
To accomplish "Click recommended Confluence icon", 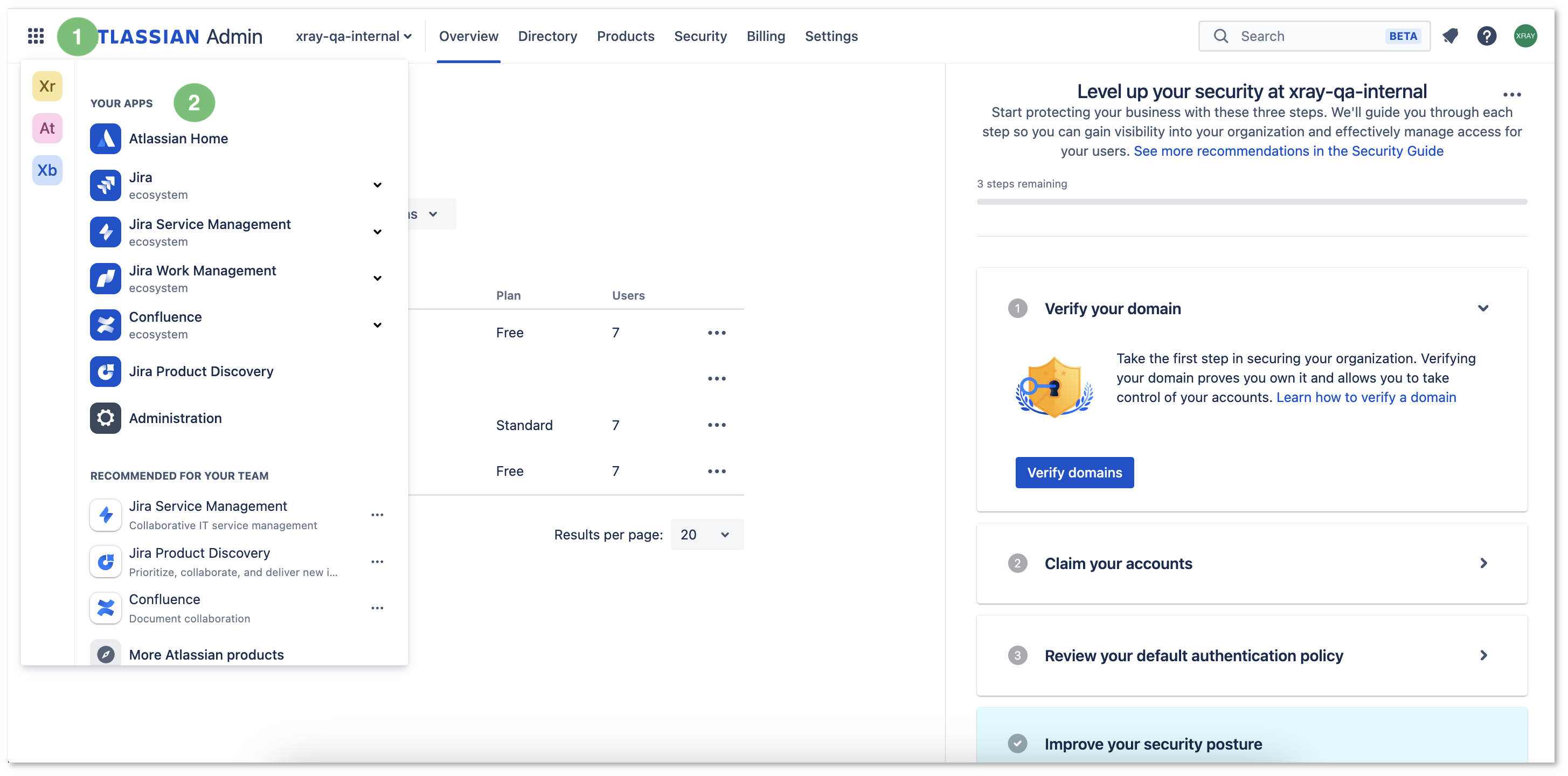I will [105, 608].
